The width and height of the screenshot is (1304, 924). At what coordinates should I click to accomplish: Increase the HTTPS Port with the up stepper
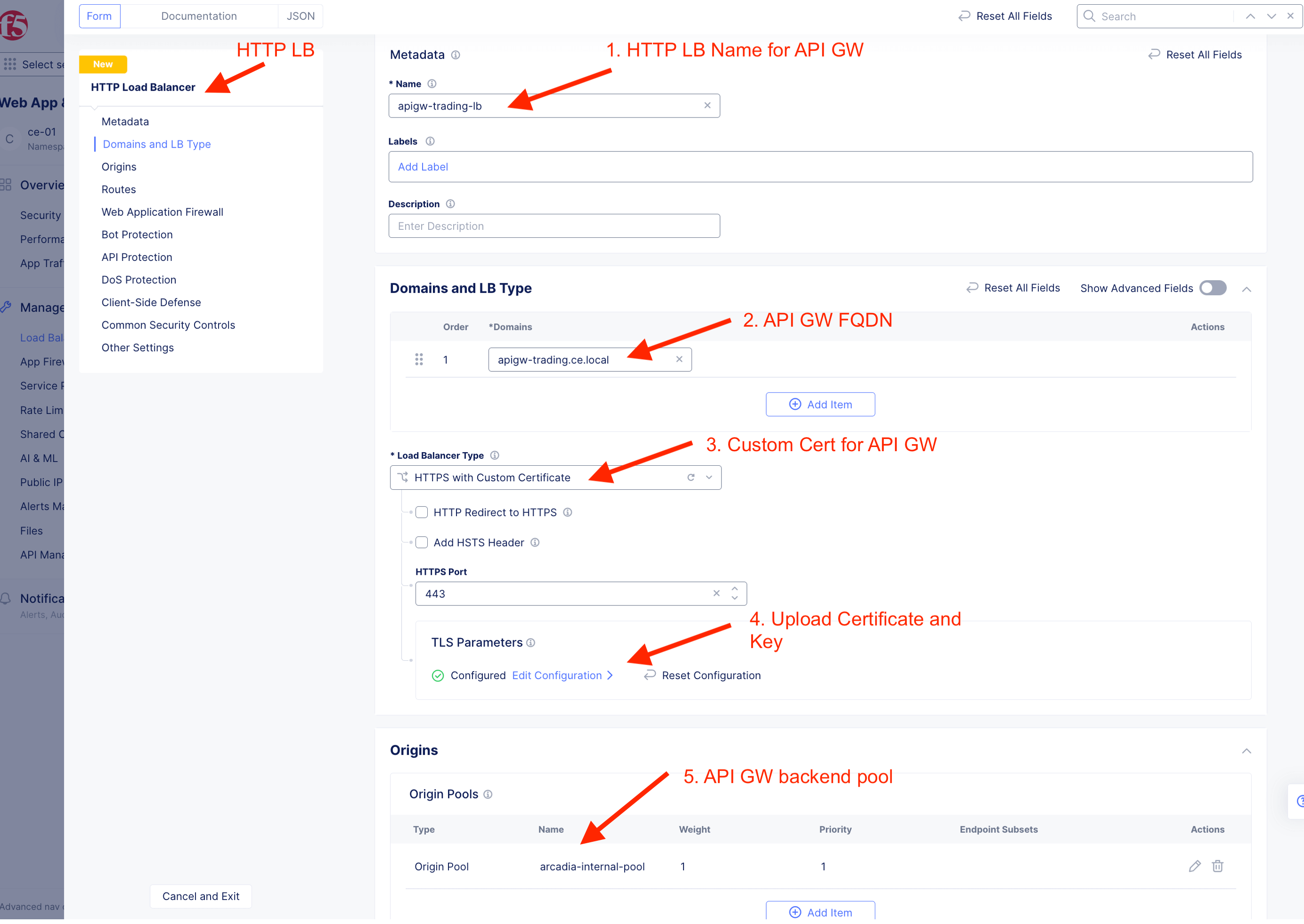[734, 589]
